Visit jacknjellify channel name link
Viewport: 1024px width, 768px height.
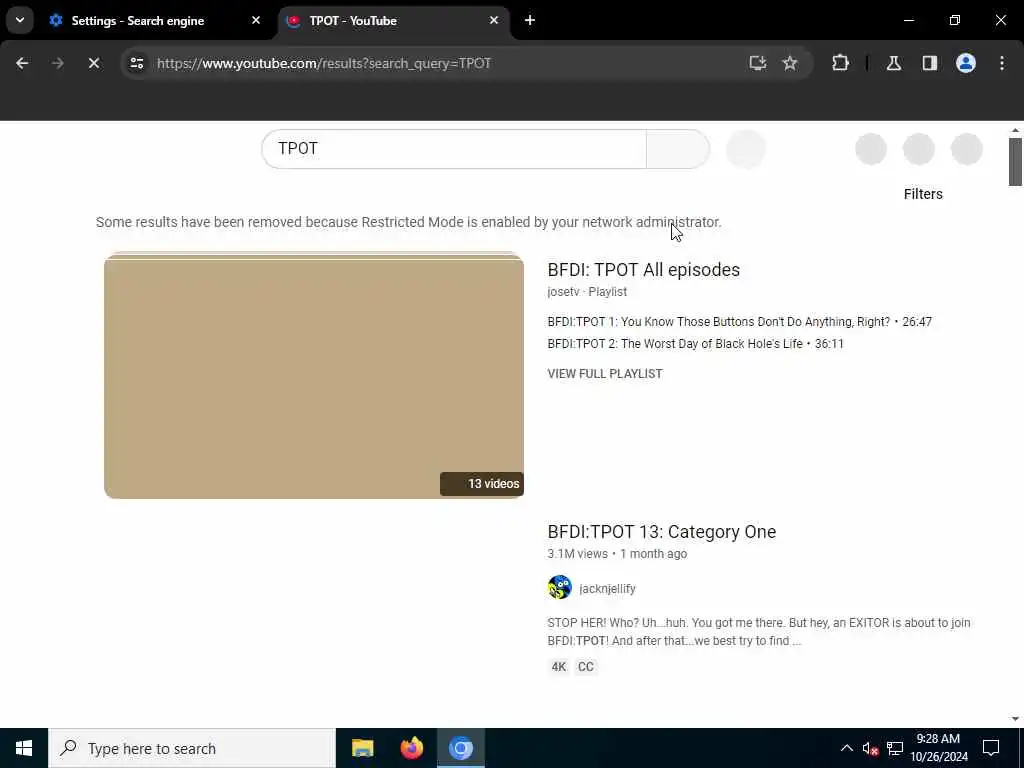(607, 588)
